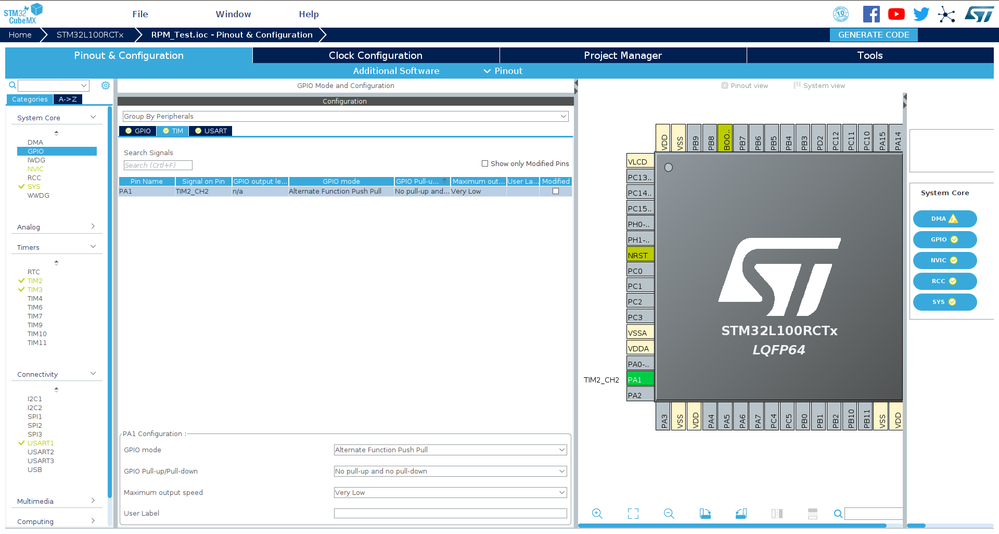Open the ST YouTube channel icon
Screen dimensions: 999x534
pyautogui.click(x=896, y=14)
